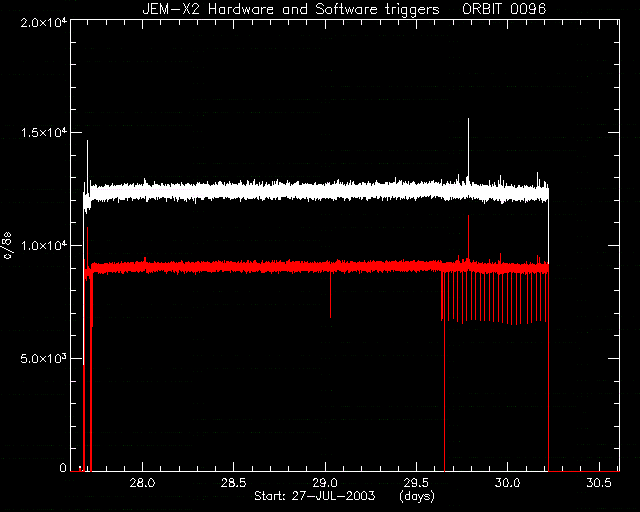The width and height of the screenshot is (640, 512).
Task: Click the 28.5 x-axis tick label
Action: tap(233, 483)
